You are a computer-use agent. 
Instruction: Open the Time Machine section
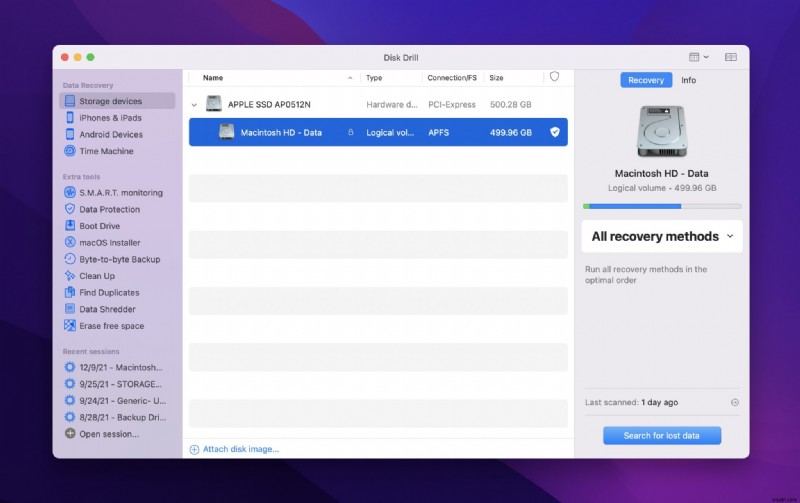pos(106,151)
